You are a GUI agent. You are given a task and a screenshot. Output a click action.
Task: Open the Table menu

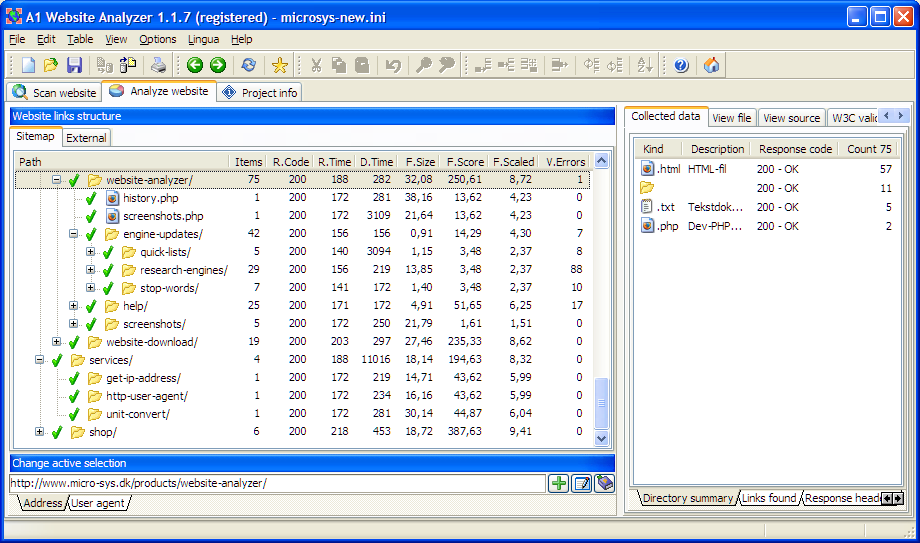tap(80, 39)
